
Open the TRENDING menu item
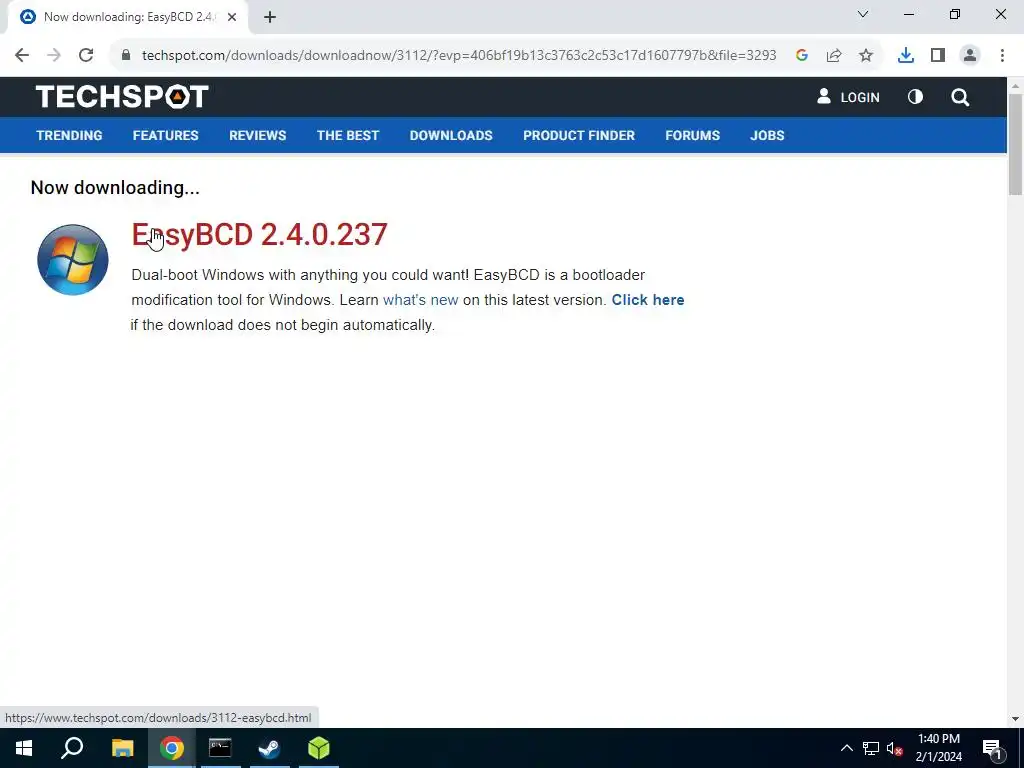[69, 135]
